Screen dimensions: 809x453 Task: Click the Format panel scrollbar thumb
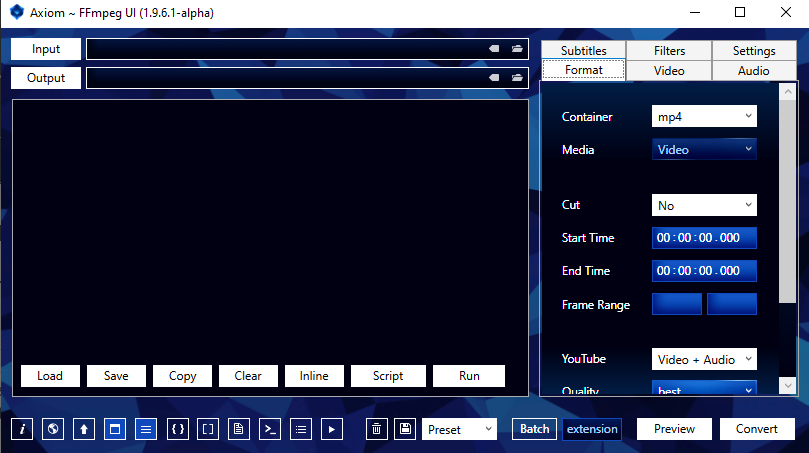click(x=788, y=201)
